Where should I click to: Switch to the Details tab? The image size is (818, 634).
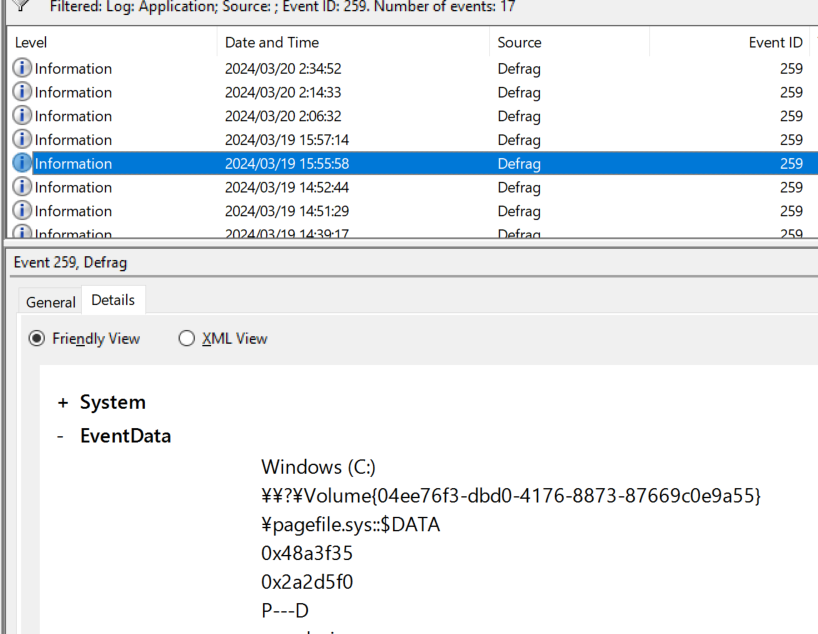[113, 300]
